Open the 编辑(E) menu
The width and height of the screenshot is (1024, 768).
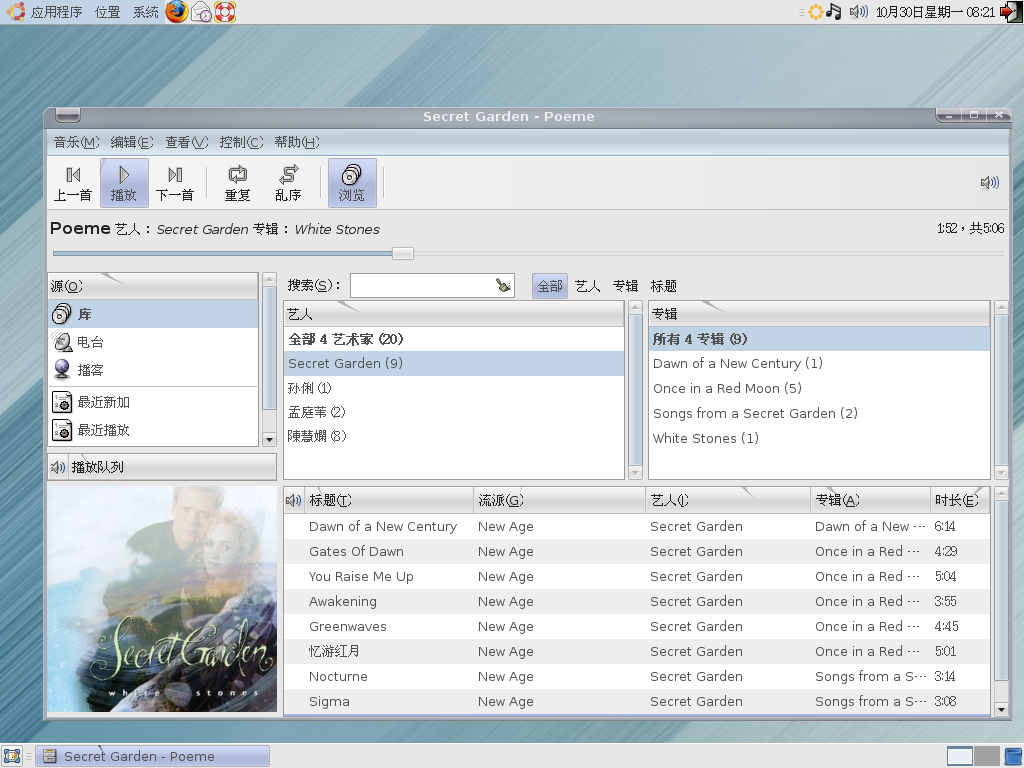tap(132, 142)
